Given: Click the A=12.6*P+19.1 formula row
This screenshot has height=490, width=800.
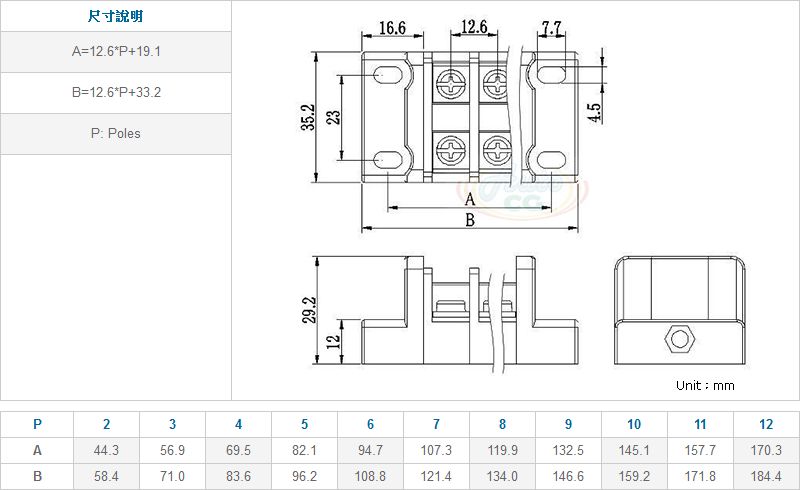Looking at the screenshot, I should click(116, 52).
